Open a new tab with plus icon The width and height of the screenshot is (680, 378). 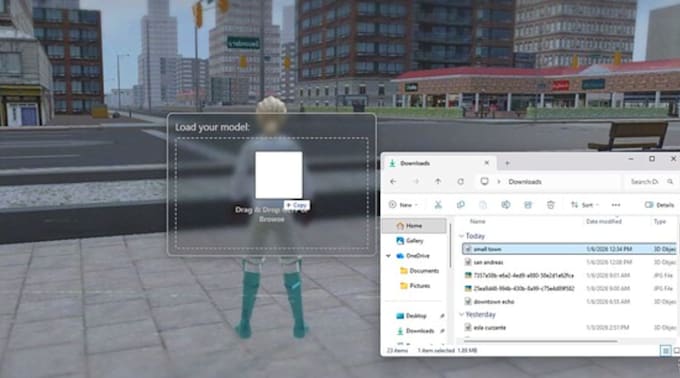[507, 163]
